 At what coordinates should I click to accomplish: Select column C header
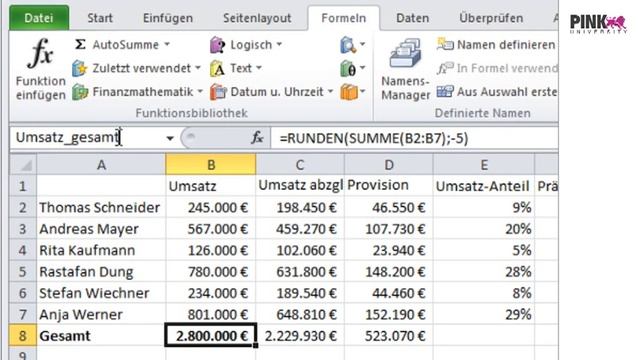pos(300,165)
